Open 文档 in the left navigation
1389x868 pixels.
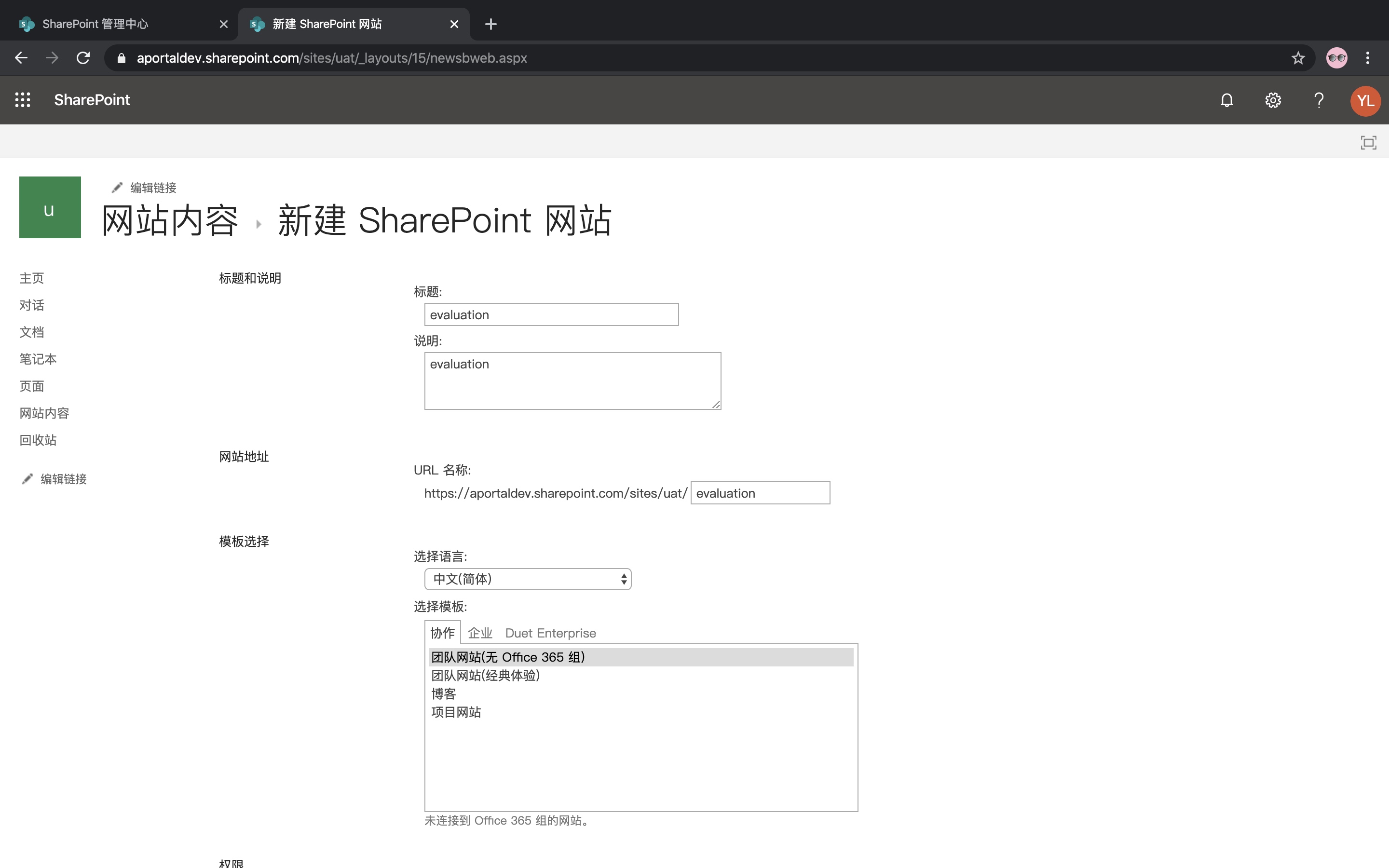click(x=31, y=332)
